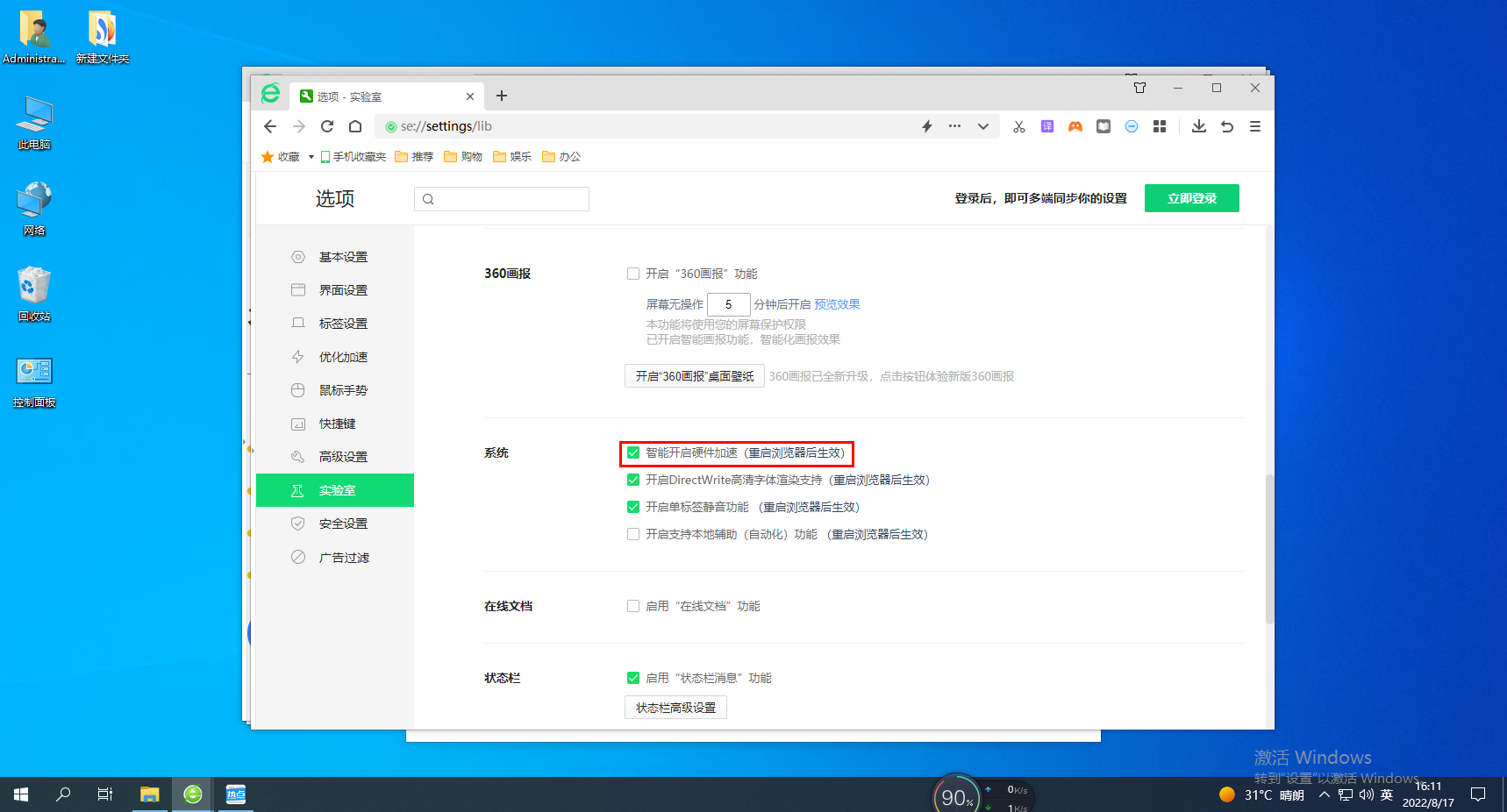1507x812 pixels.
Task: Go back to the previous page
Action: pos(270,126)
